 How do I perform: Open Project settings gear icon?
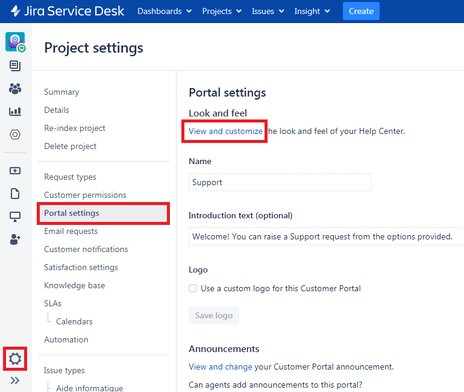pos(15,359)
